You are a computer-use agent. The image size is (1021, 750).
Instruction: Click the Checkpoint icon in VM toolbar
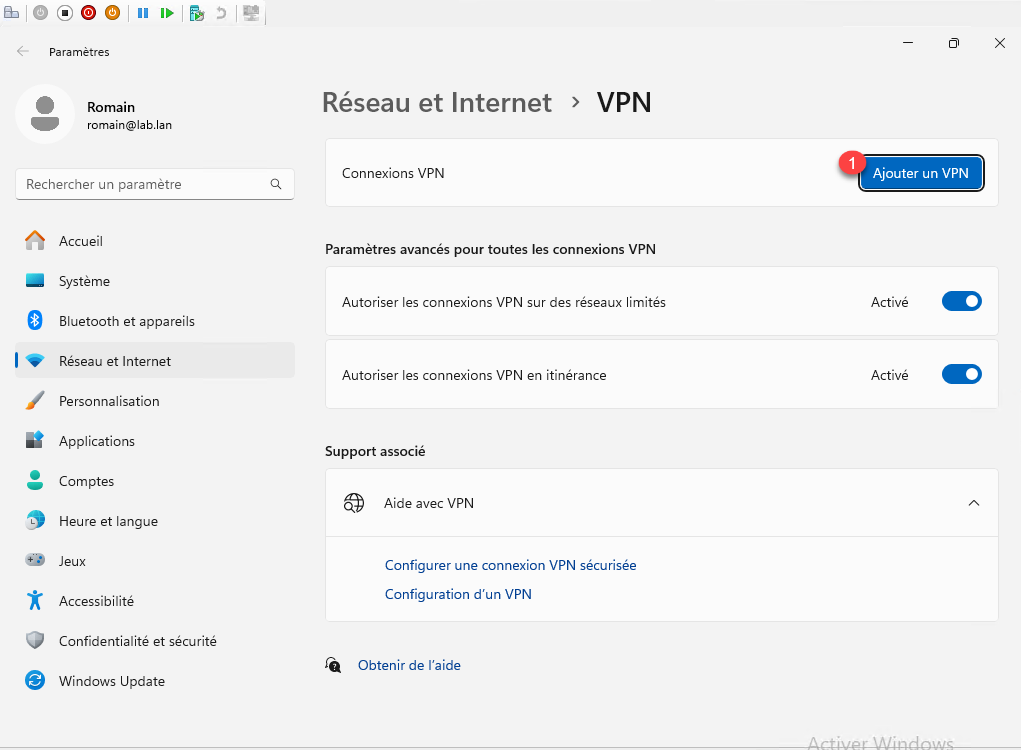click(x=197, y=13)
